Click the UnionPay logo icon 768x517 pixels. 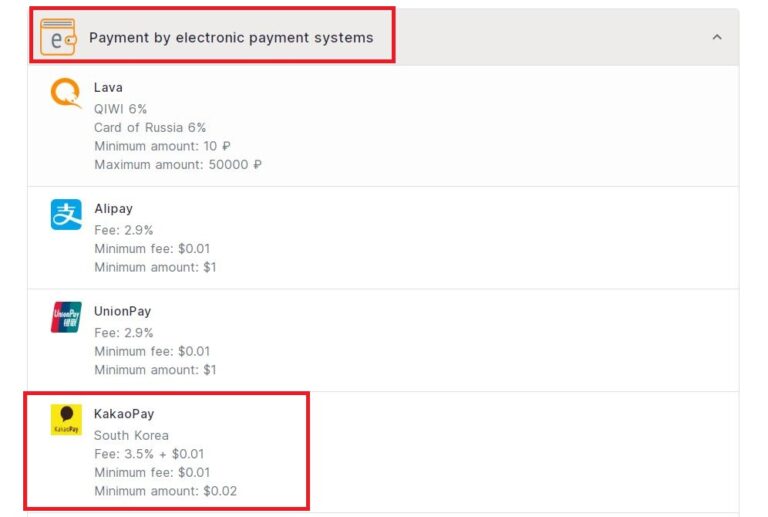66,317
